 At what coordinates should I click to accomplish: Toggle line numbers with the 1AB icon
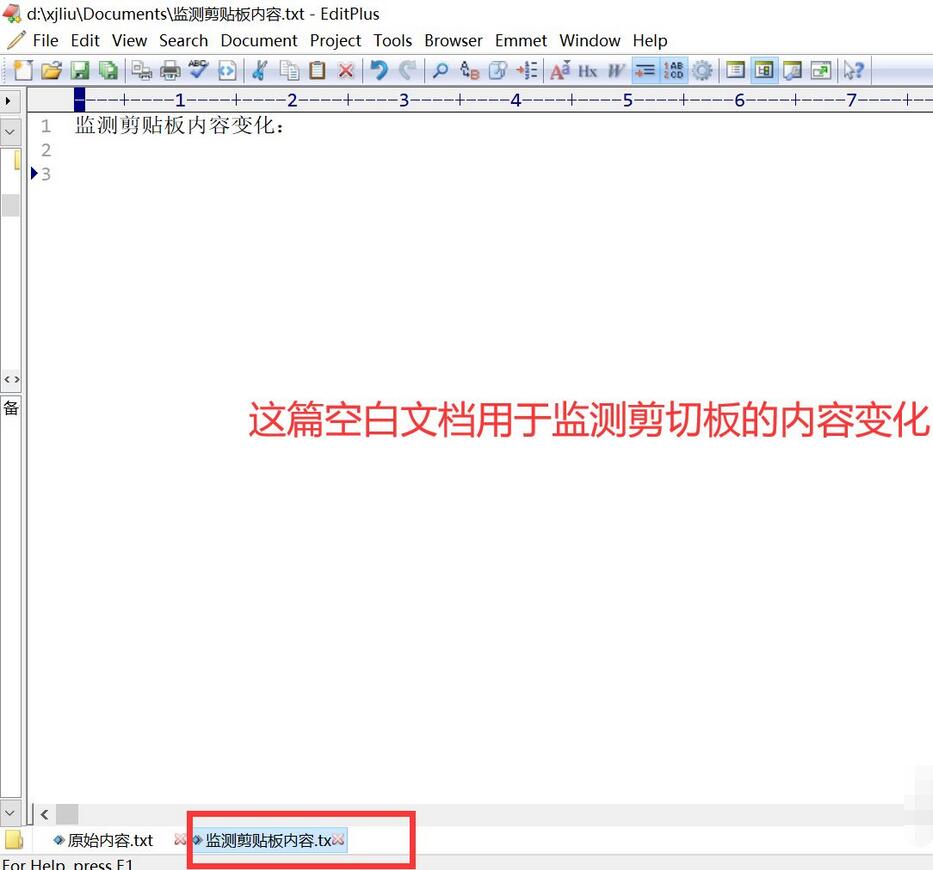(674, 70)
